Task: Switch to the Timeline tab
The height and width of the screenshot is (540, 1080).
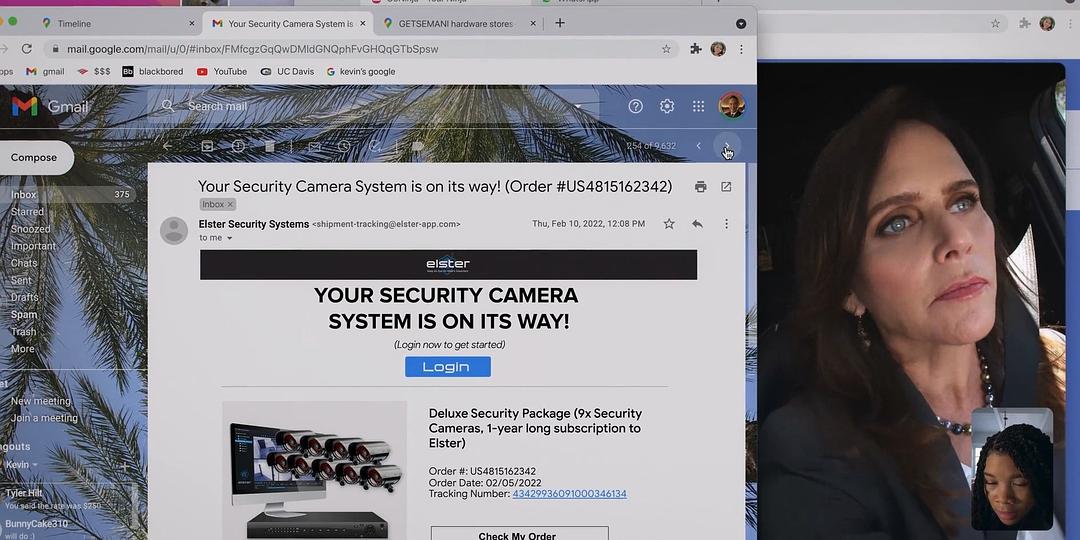Action: [117, 23]
